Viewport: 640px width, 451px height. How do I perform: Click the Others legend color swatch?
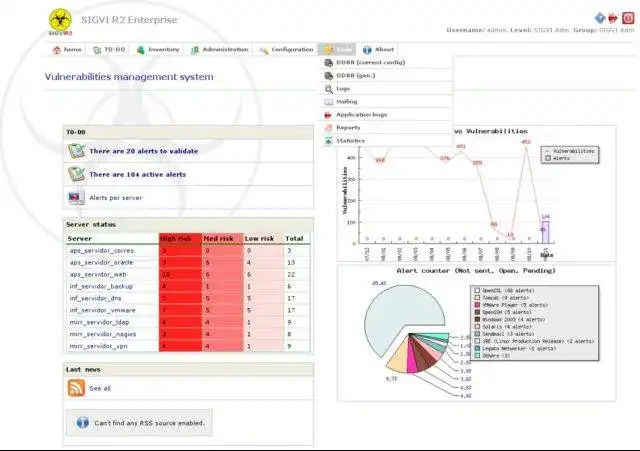[477, 355]
